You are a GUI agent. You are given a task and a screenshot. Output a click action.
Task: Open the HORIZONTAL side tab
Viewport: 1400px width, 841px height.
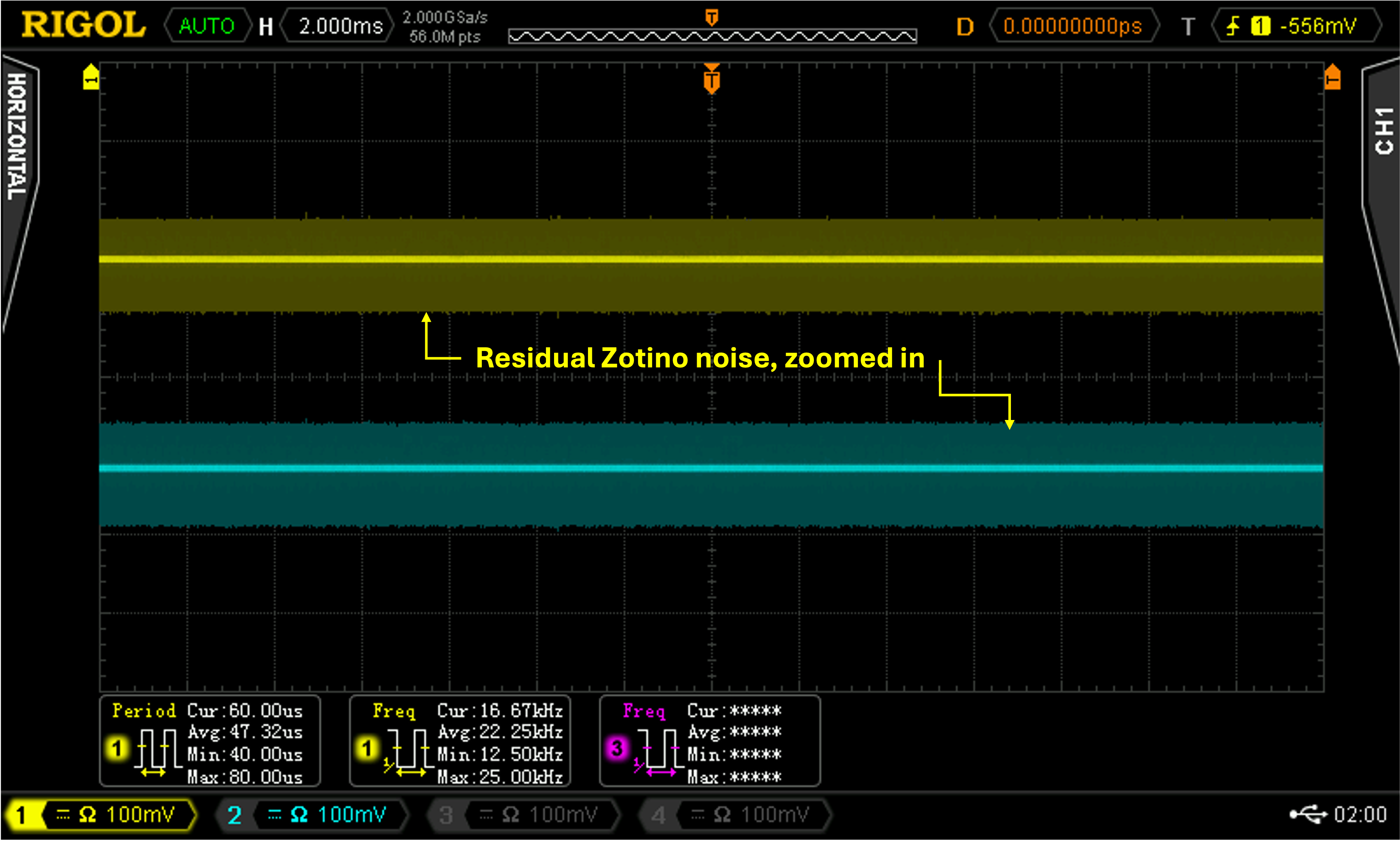17,136
